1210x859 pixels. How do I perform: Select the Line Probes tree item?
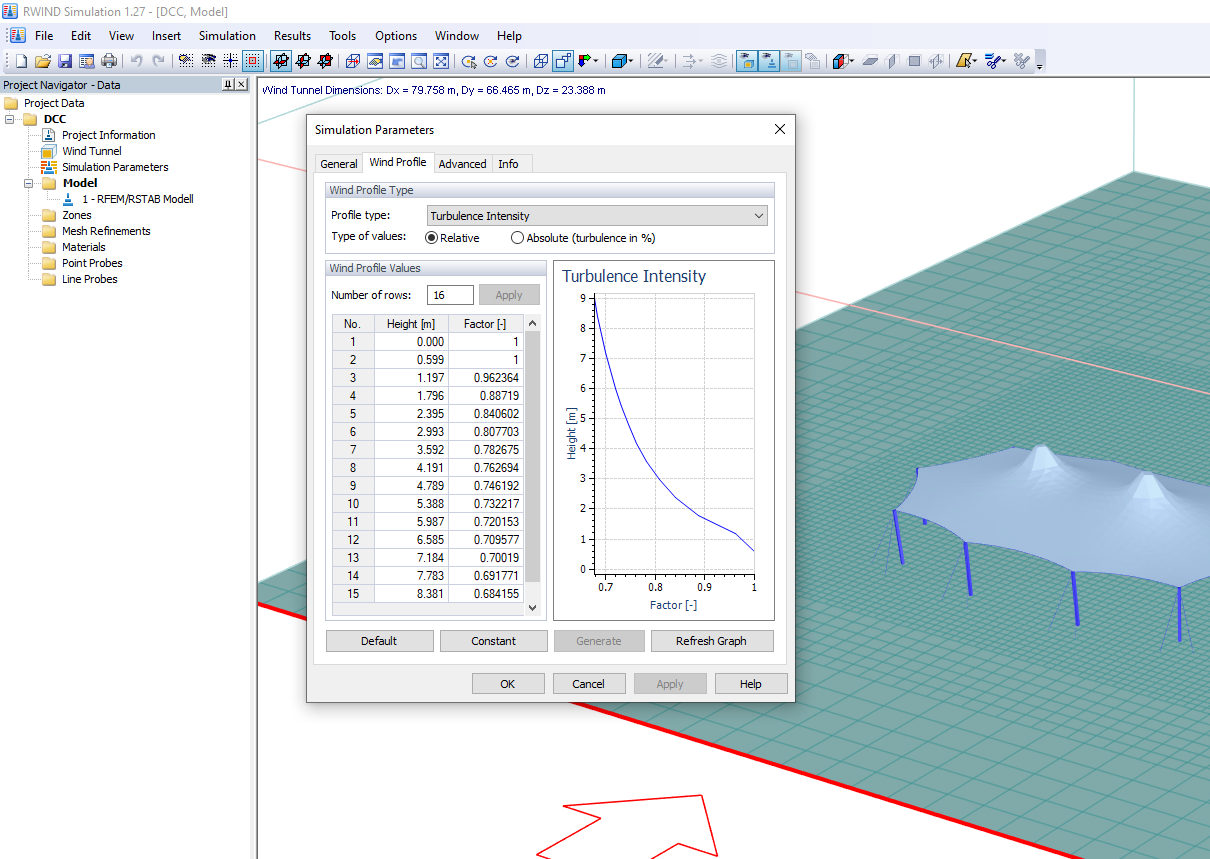(x=90, y=279)
